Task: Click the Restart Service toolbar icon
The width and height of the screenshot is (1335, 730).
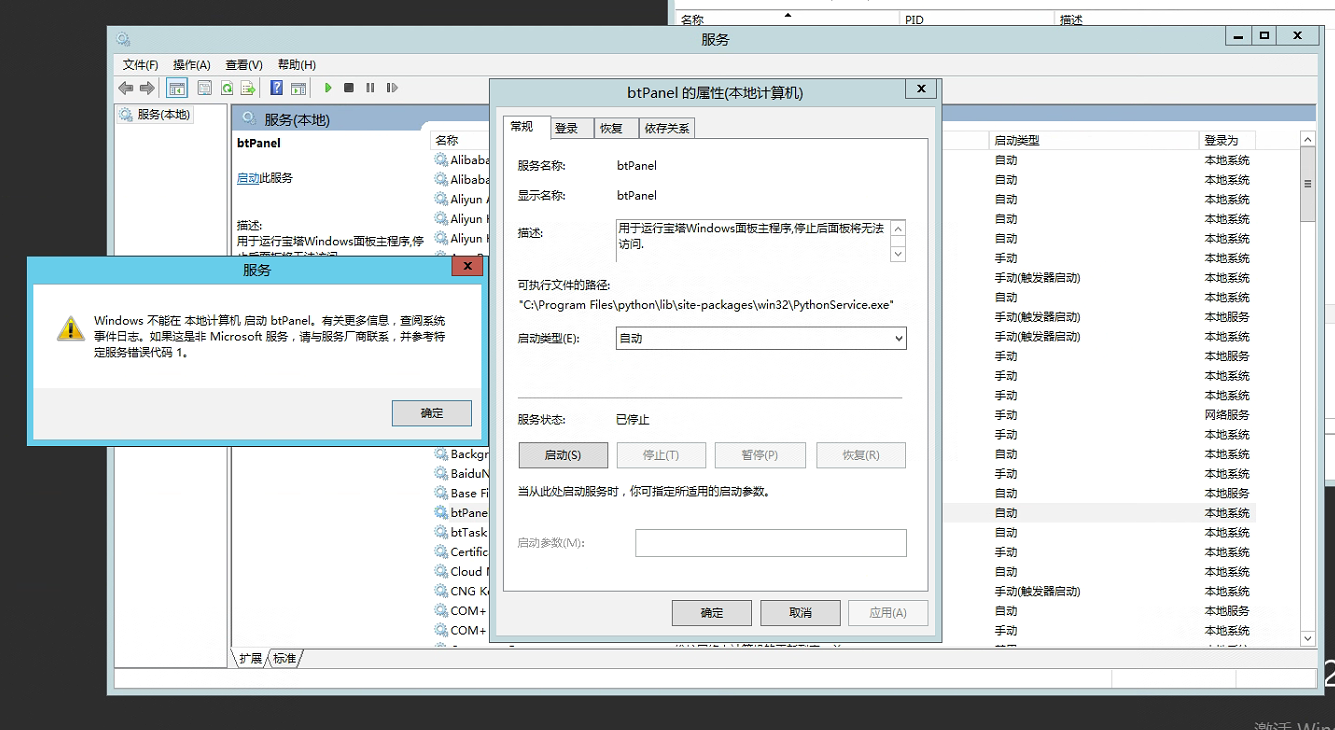Action: click(392, 88)
